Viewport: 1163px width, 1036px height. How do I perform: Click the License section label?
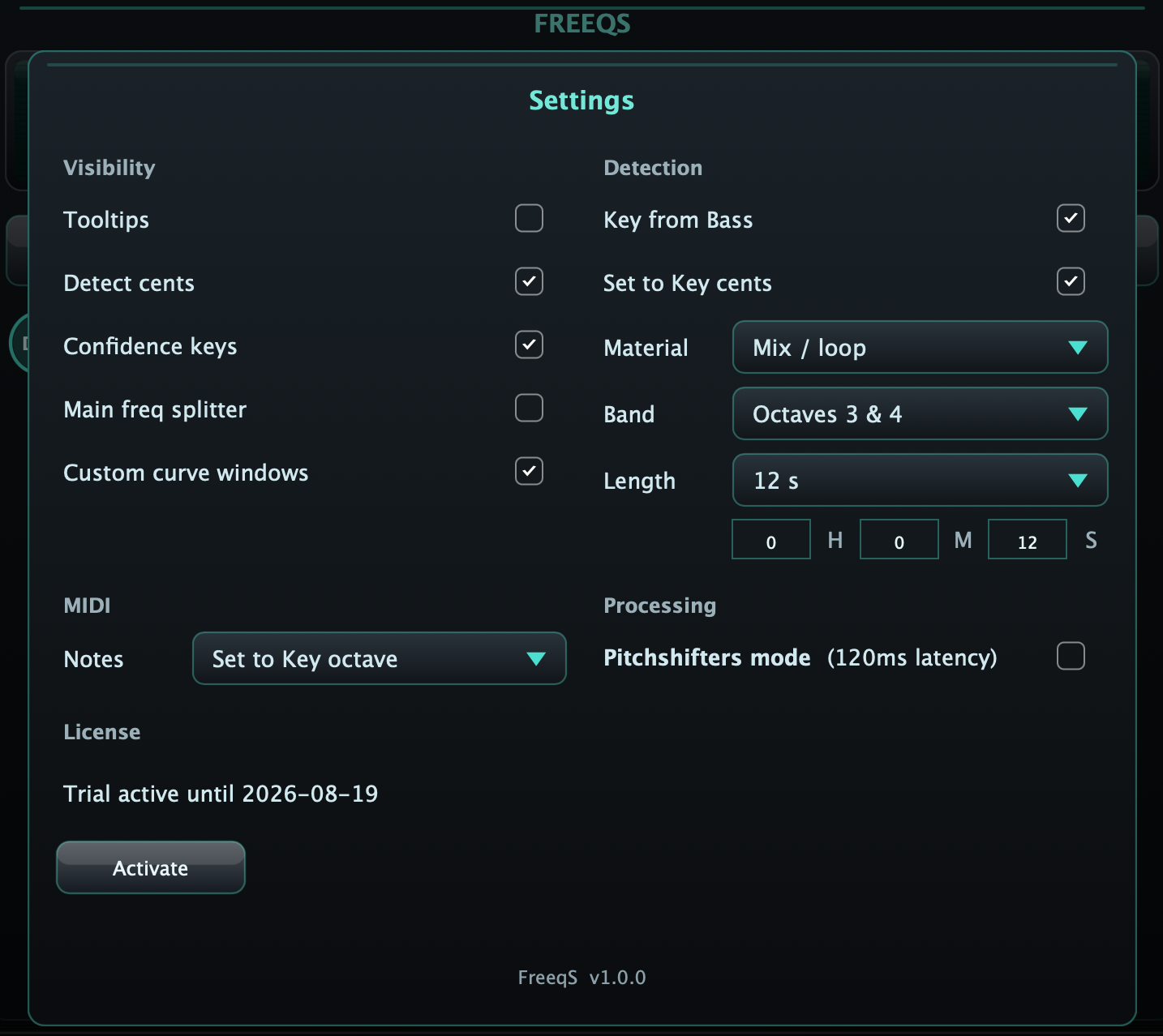click(102, 732)
